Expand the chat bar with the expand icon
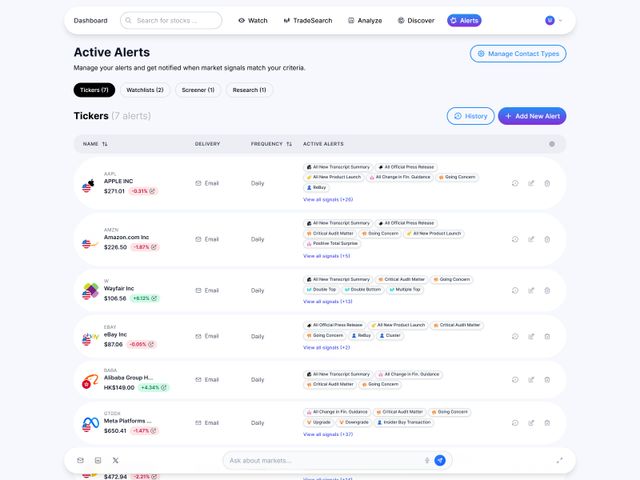This screenshot has width=640, height=480. tap(560, 460)
